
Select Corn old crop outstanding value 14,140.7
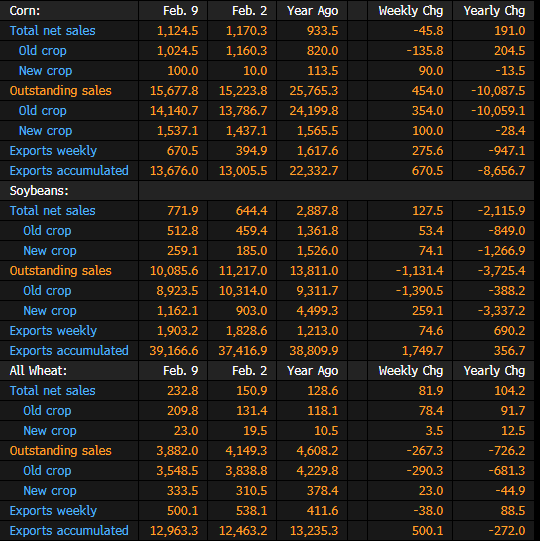coord(174,111)
